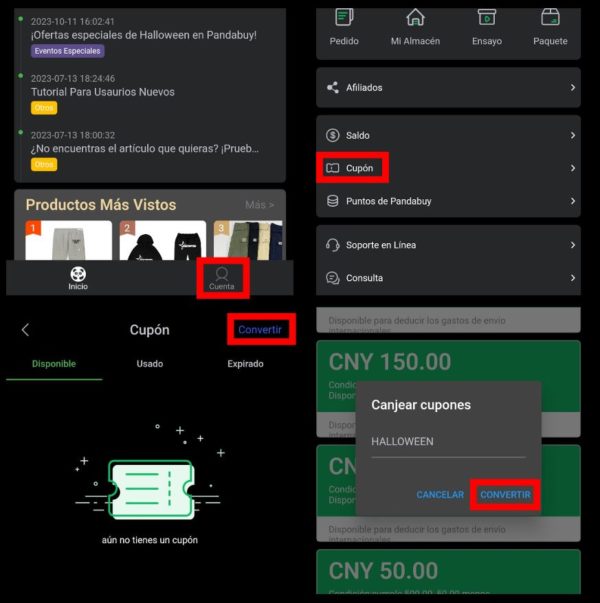Tap the Afiliados share icon
The image size is (600, 603).
tap(333, 88)
